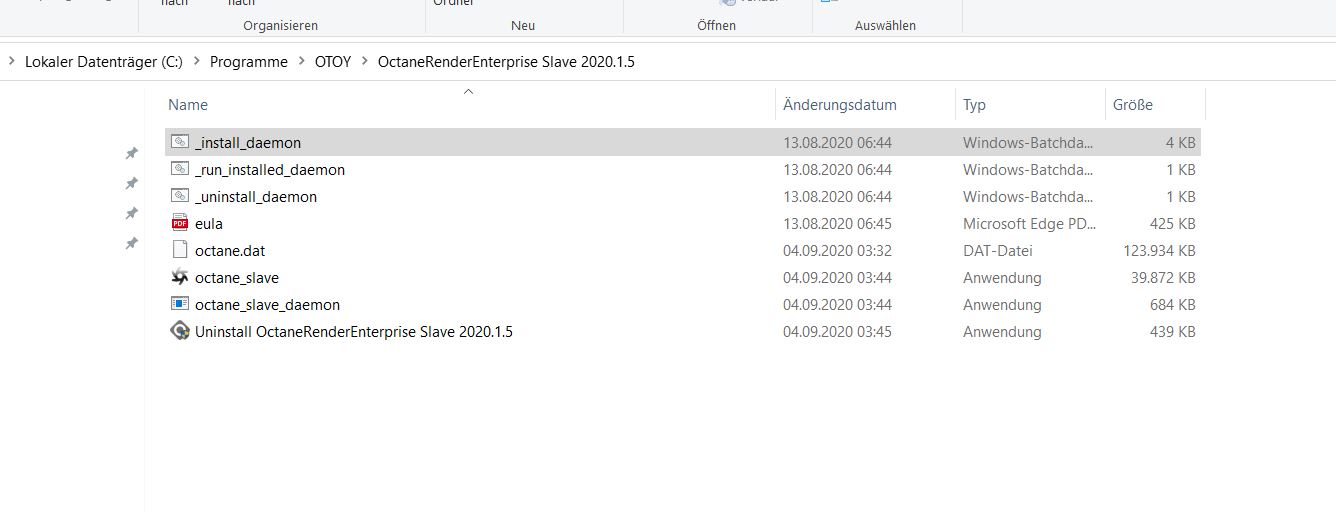Click the 04.09.2020 03:45 date cell
This screenshot has width=1336, height=512.
pyautogui.click(x=837, y=332)
